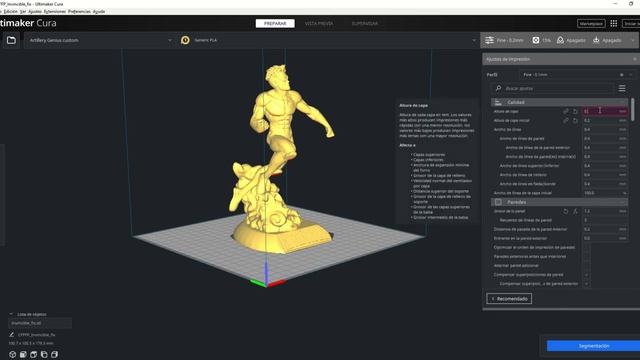The image size is (640, 360).
Task: Open the apps grid icon
Action: click(613, 23)
